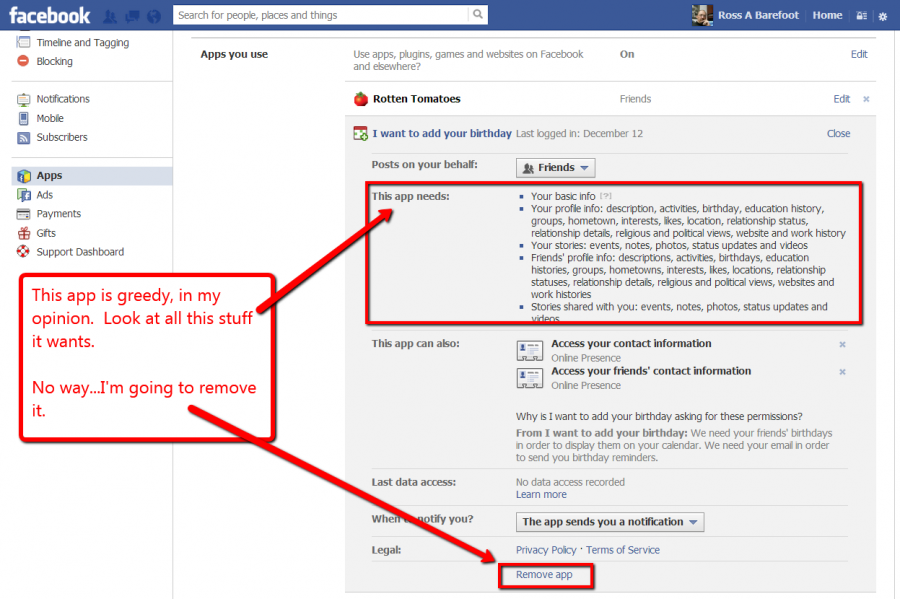Open the Friends audience dropdown

pyautogui.click(x=556, y=168)
